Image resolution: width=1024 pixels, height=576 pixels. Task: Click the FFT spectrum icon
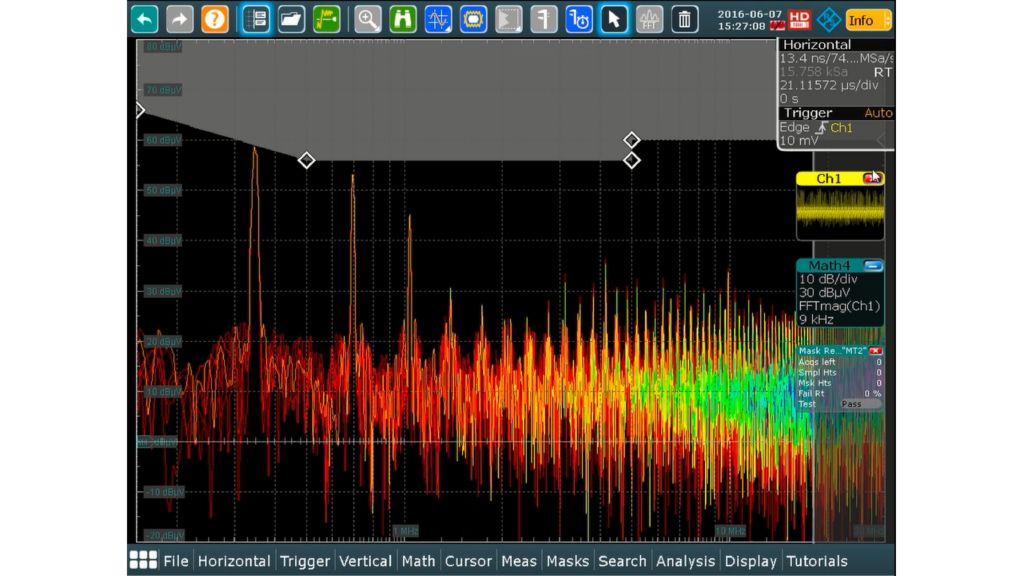649,20
